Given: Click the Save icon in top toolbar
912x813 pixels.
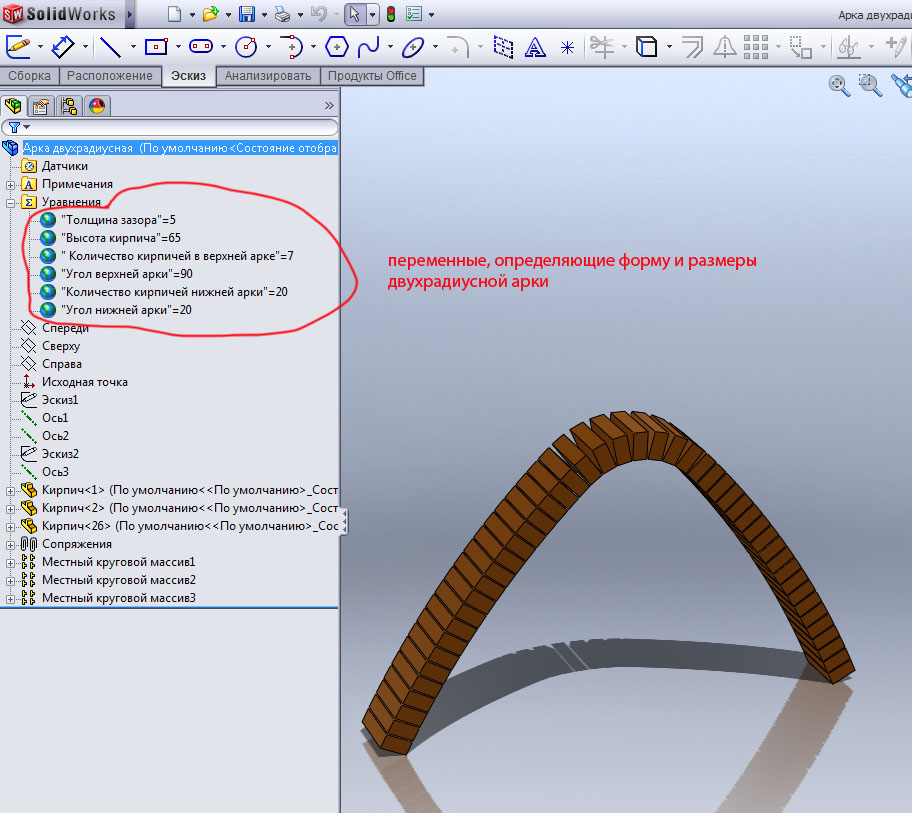Looking at the screenshot, I should tap(247, 14).
